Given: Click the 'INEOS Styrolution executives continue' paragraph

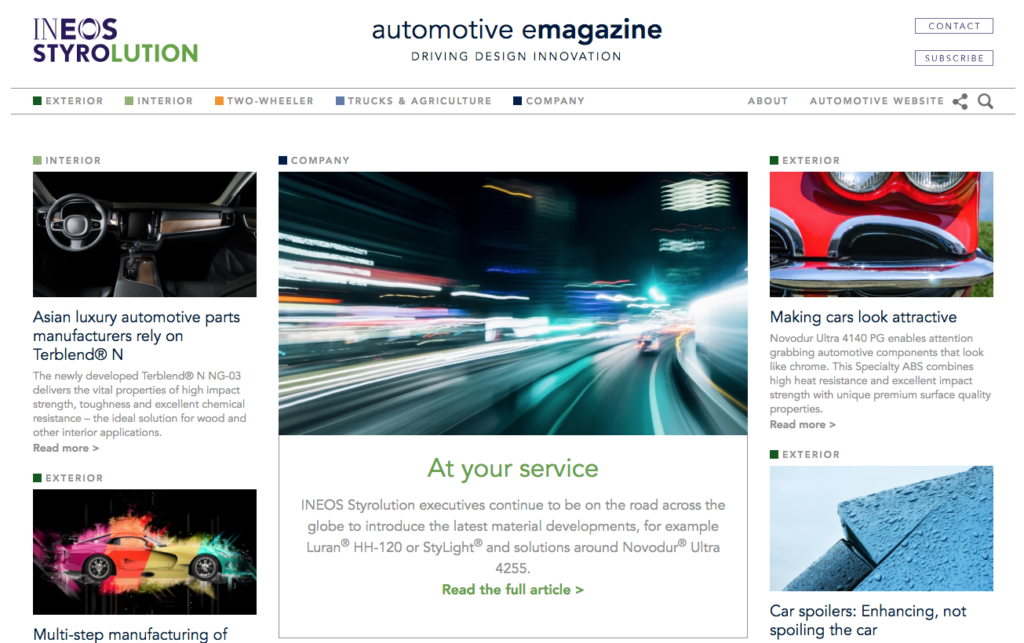Looking at the screenshot, I should pos(513,536).
